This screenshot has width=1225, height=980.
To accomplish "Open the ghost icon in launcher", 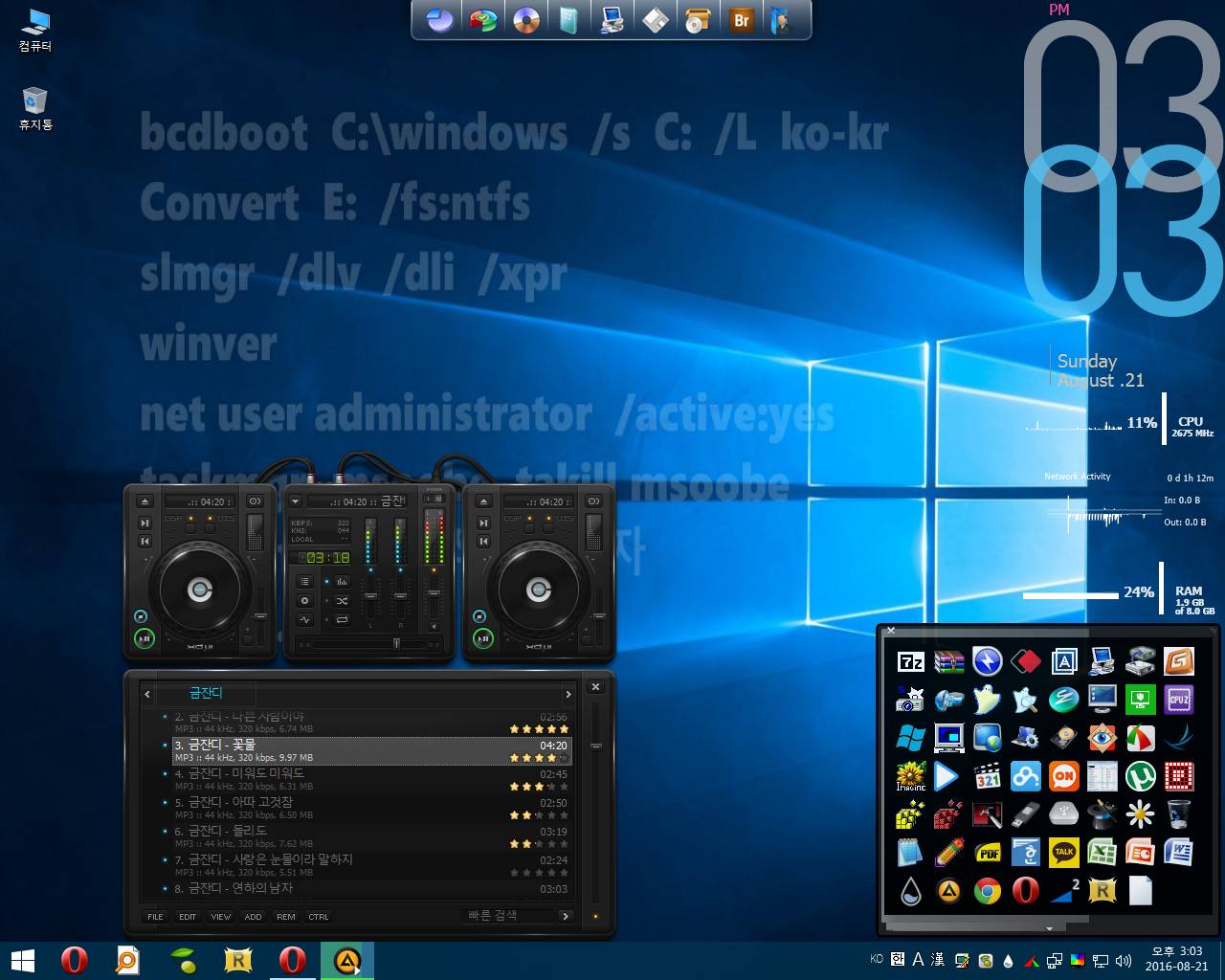I will click(987, 700).
